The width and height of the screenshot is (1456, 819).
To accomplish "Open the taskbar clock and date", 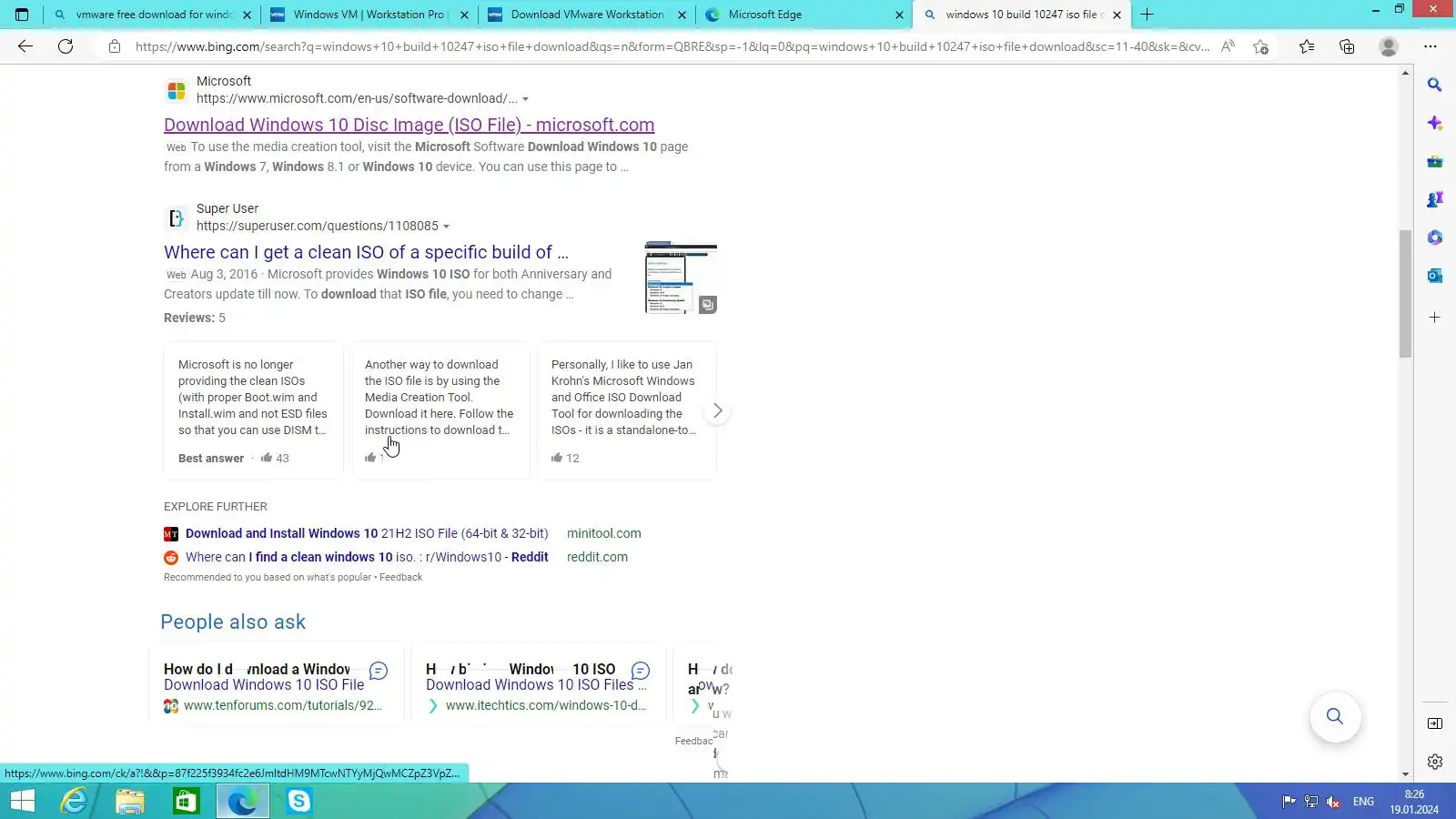I will (1414, 802).
